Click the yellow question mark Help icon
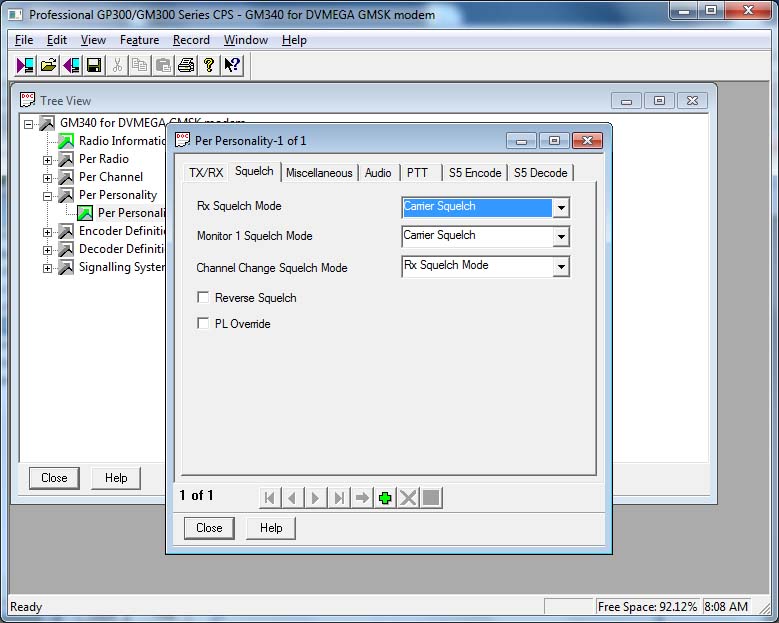Viewport: 779px width, 623px height. (209, 65)
